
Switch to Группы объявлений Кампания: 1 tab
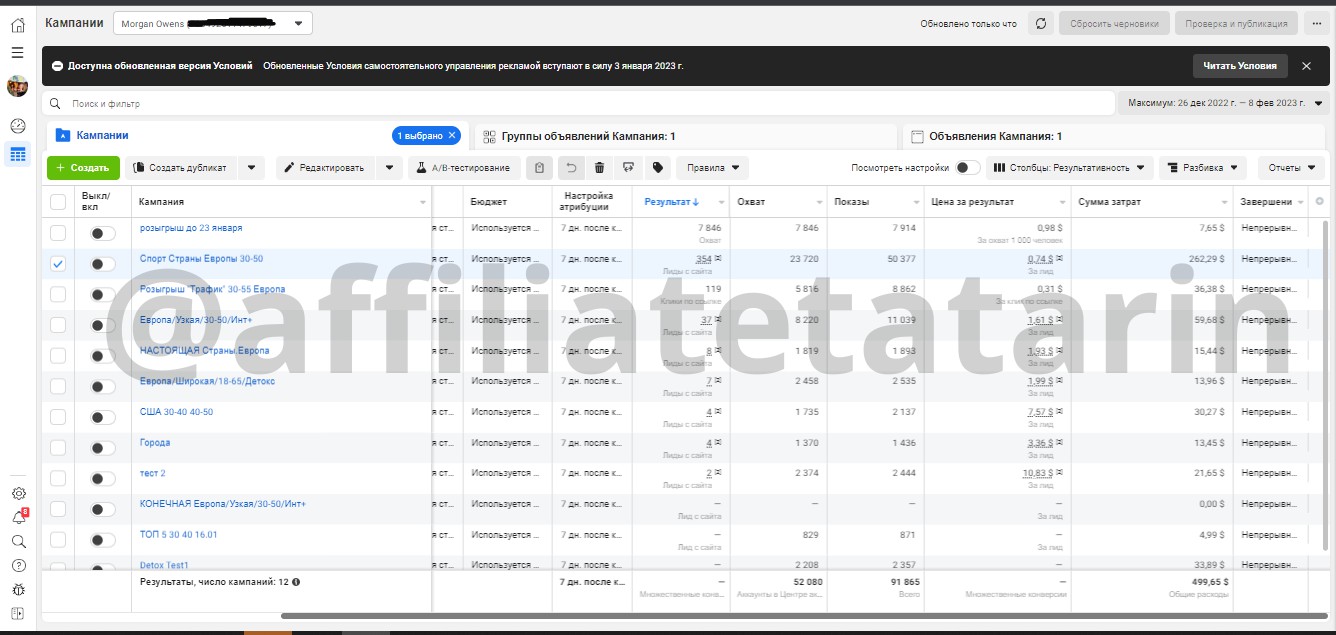(x=685, y=136)
